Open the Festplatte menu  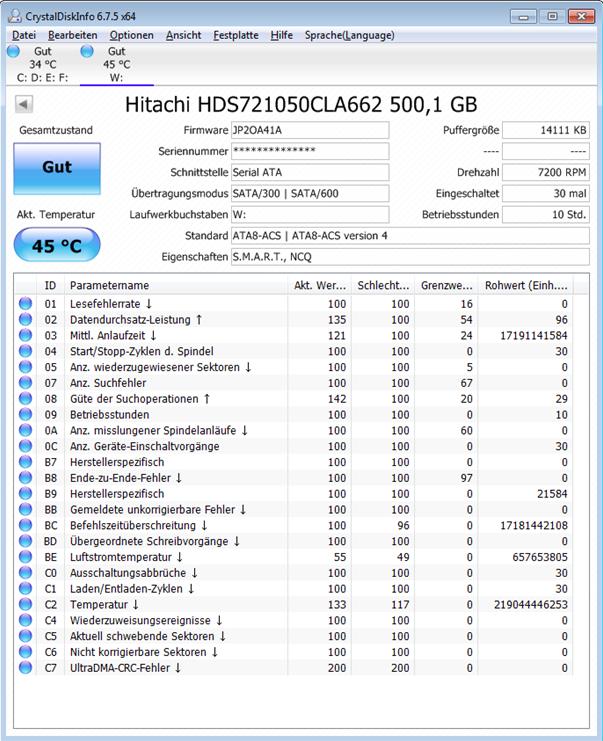coord(236,35)
